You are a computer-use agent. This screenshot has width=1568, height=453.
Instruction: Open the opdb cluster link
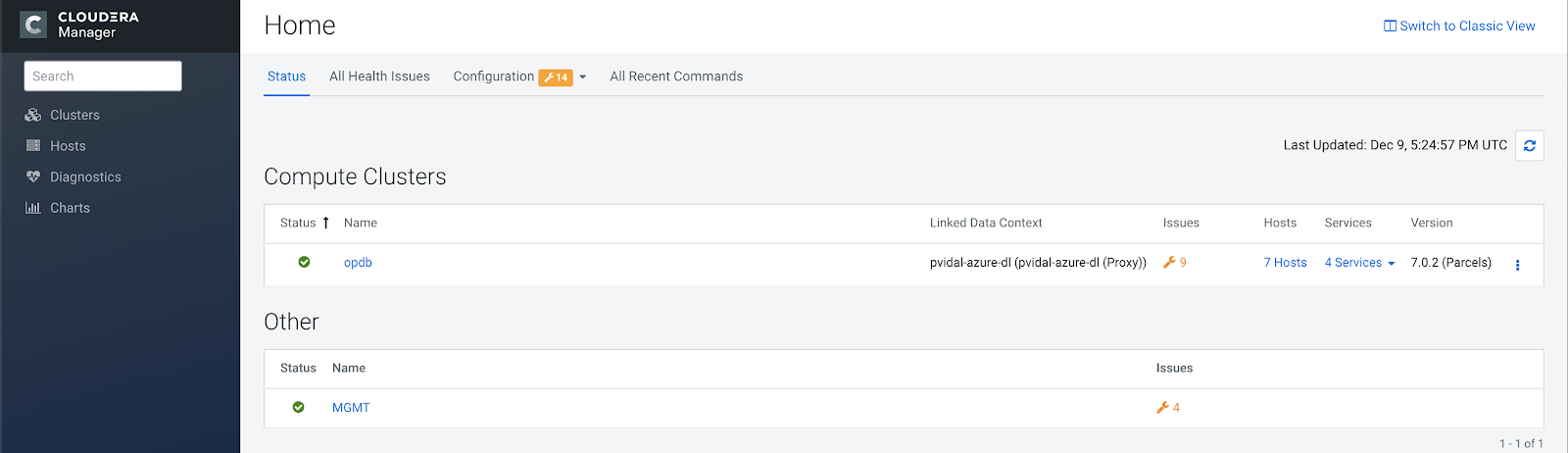point(358,263)
